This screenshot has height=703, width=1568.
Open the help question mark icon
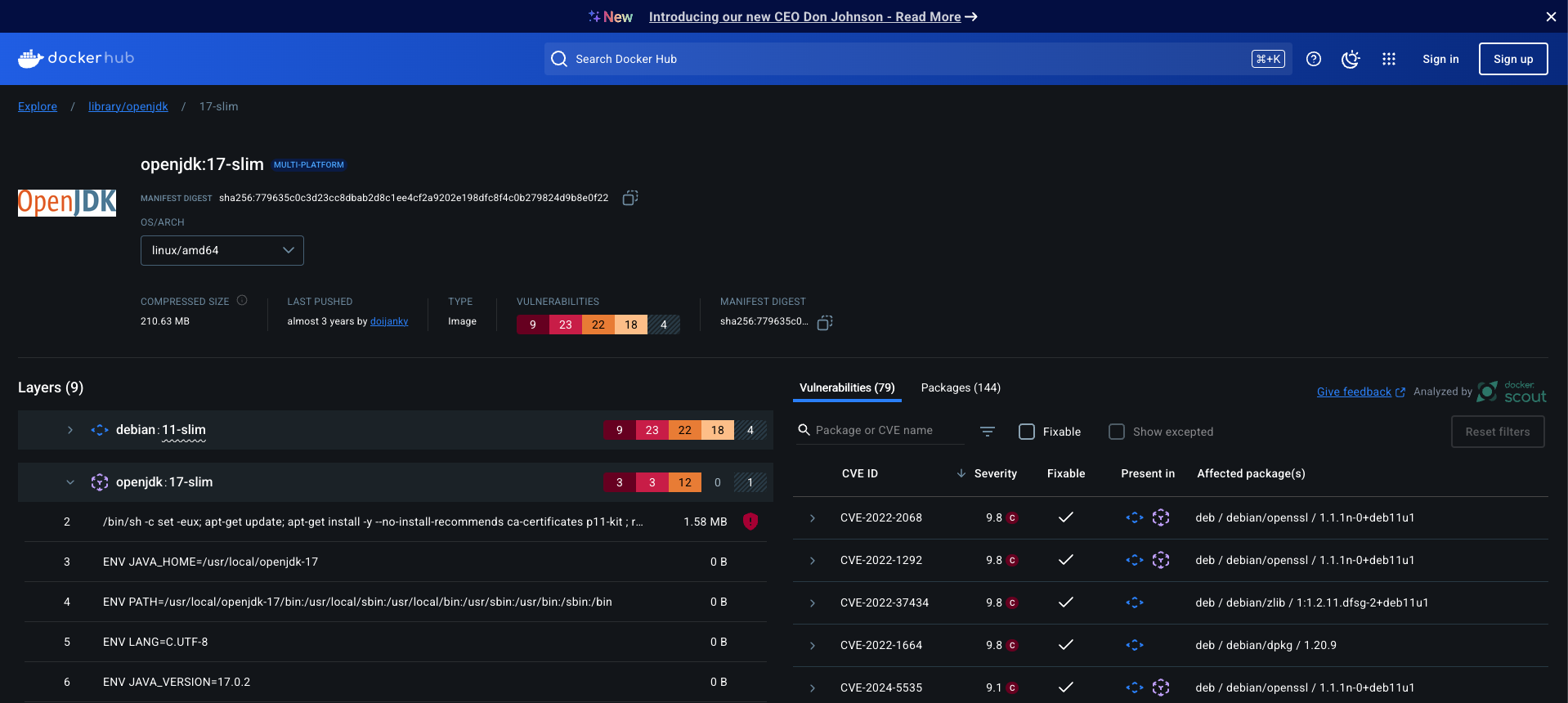point(1314,59)
